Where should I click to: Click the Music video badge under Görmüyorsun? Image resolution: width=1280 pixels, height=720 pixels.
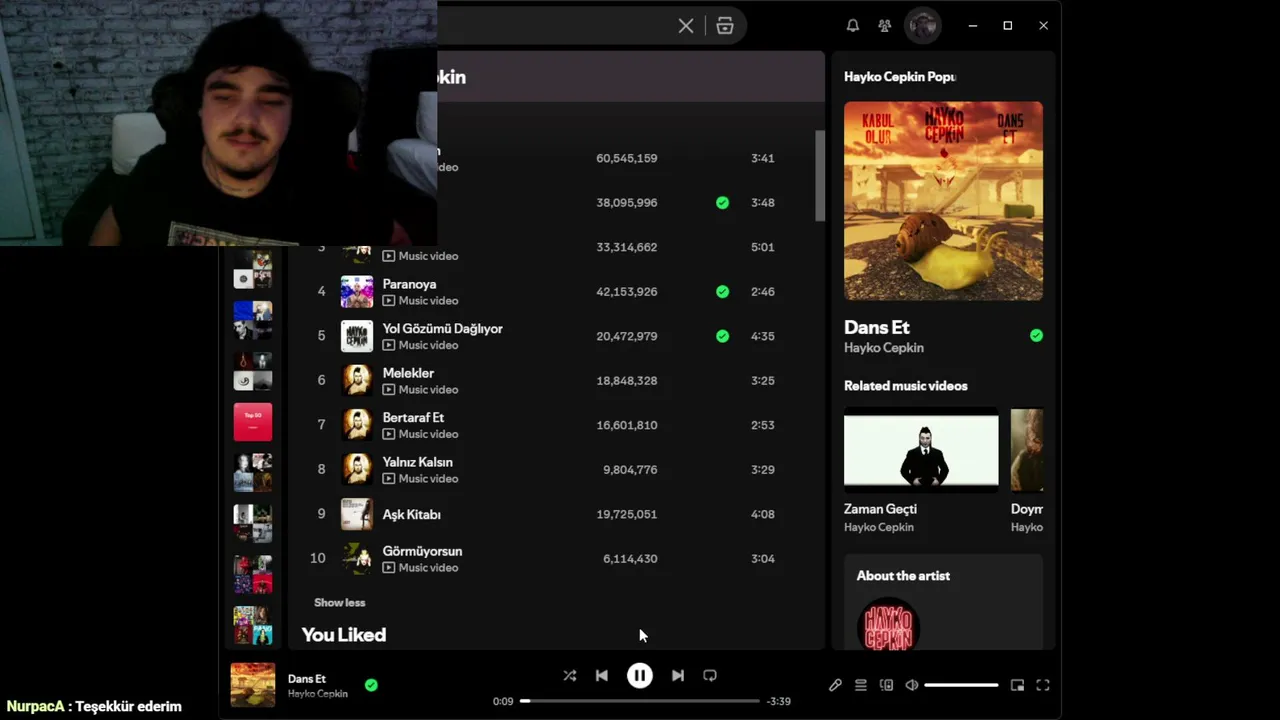click(420, 568)
